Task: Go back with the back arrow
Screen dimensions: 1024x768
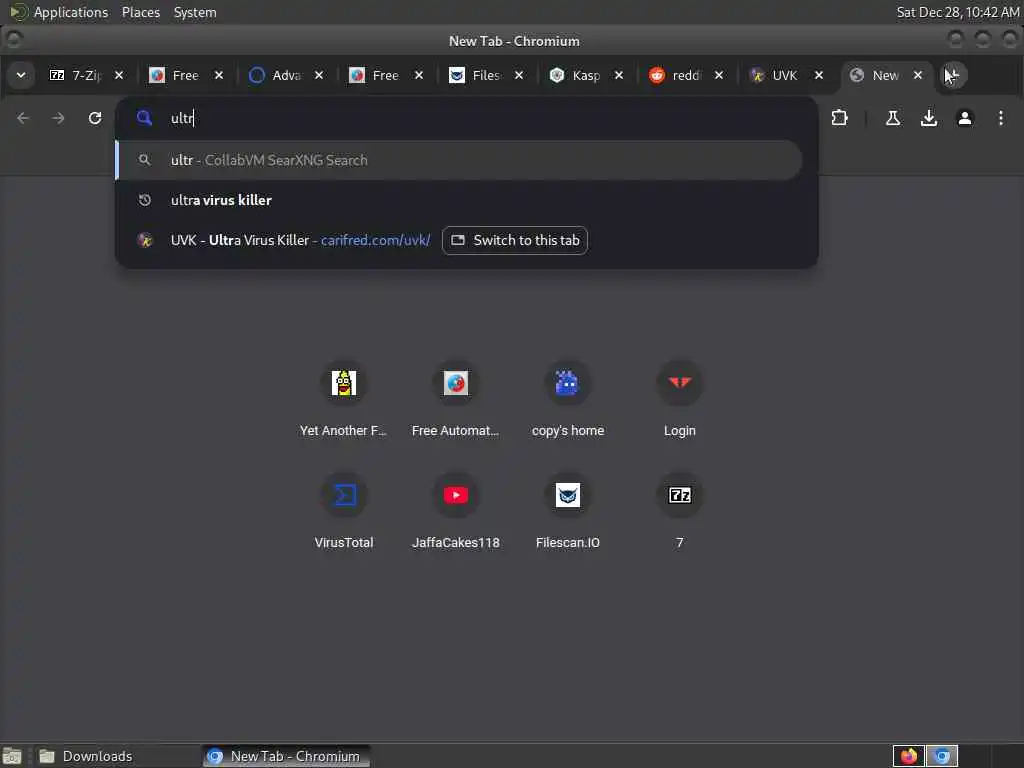Action: click(x=23, y=118)
